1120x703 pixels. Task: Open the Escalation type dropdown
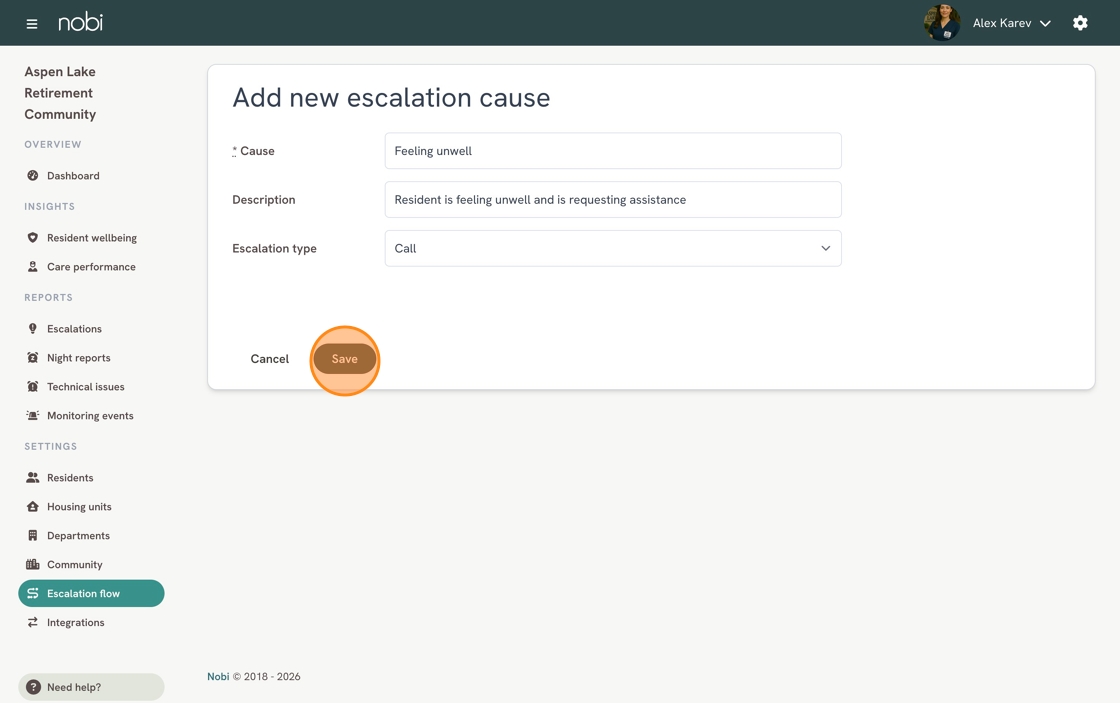coord(613,248)
